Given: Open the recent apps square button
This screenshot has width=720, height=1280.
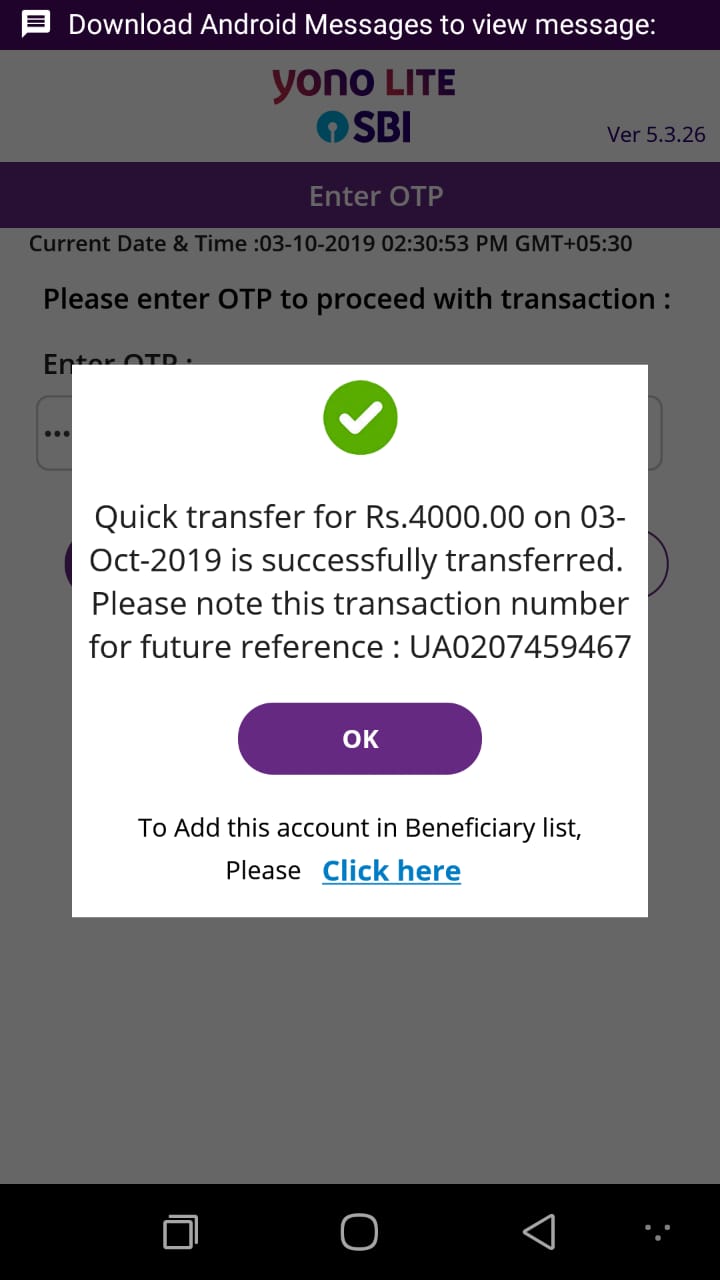Looking at the screenshot, I should (x=180, y=1232).
